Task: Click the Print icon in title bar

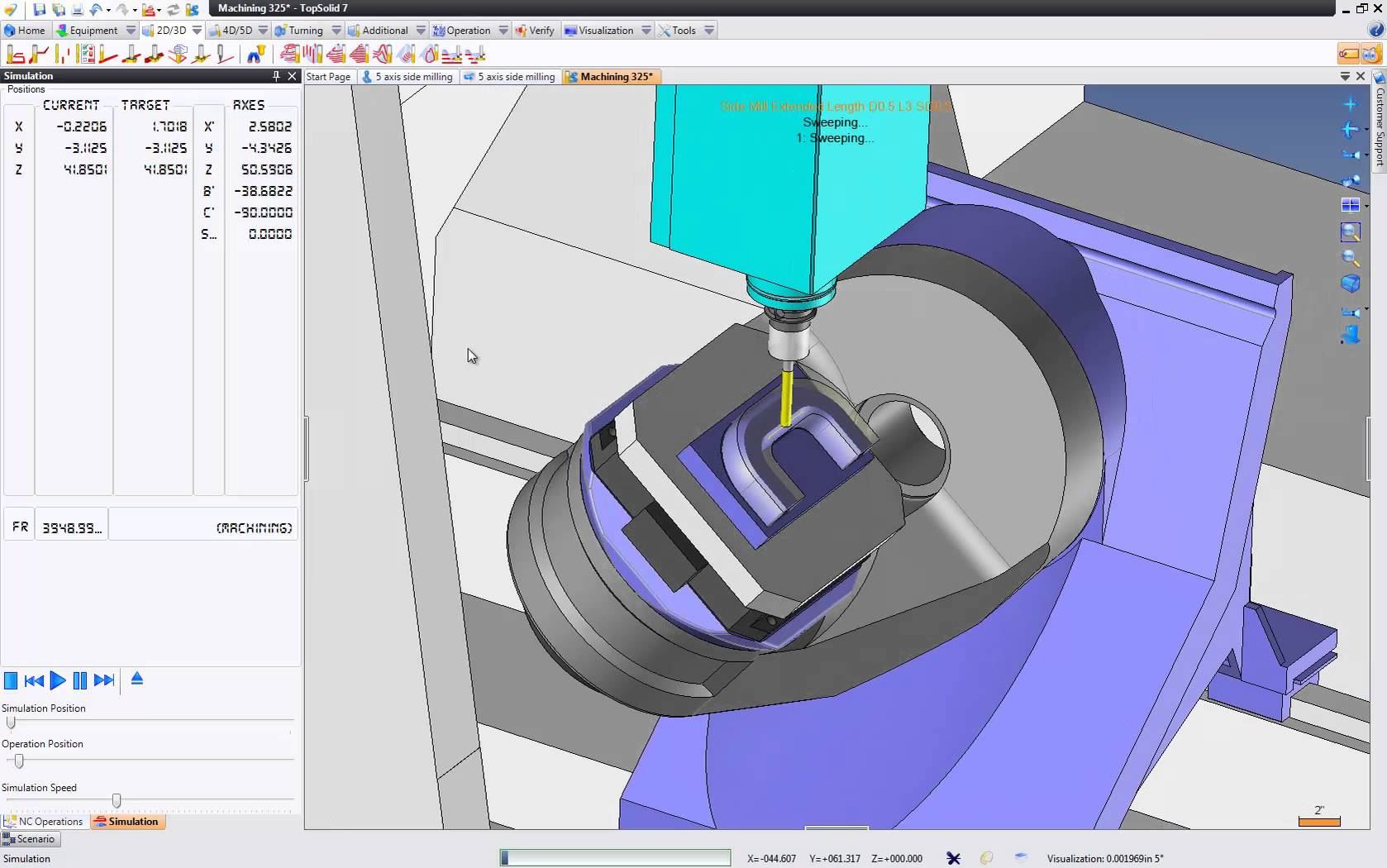Action: [77, 9]
